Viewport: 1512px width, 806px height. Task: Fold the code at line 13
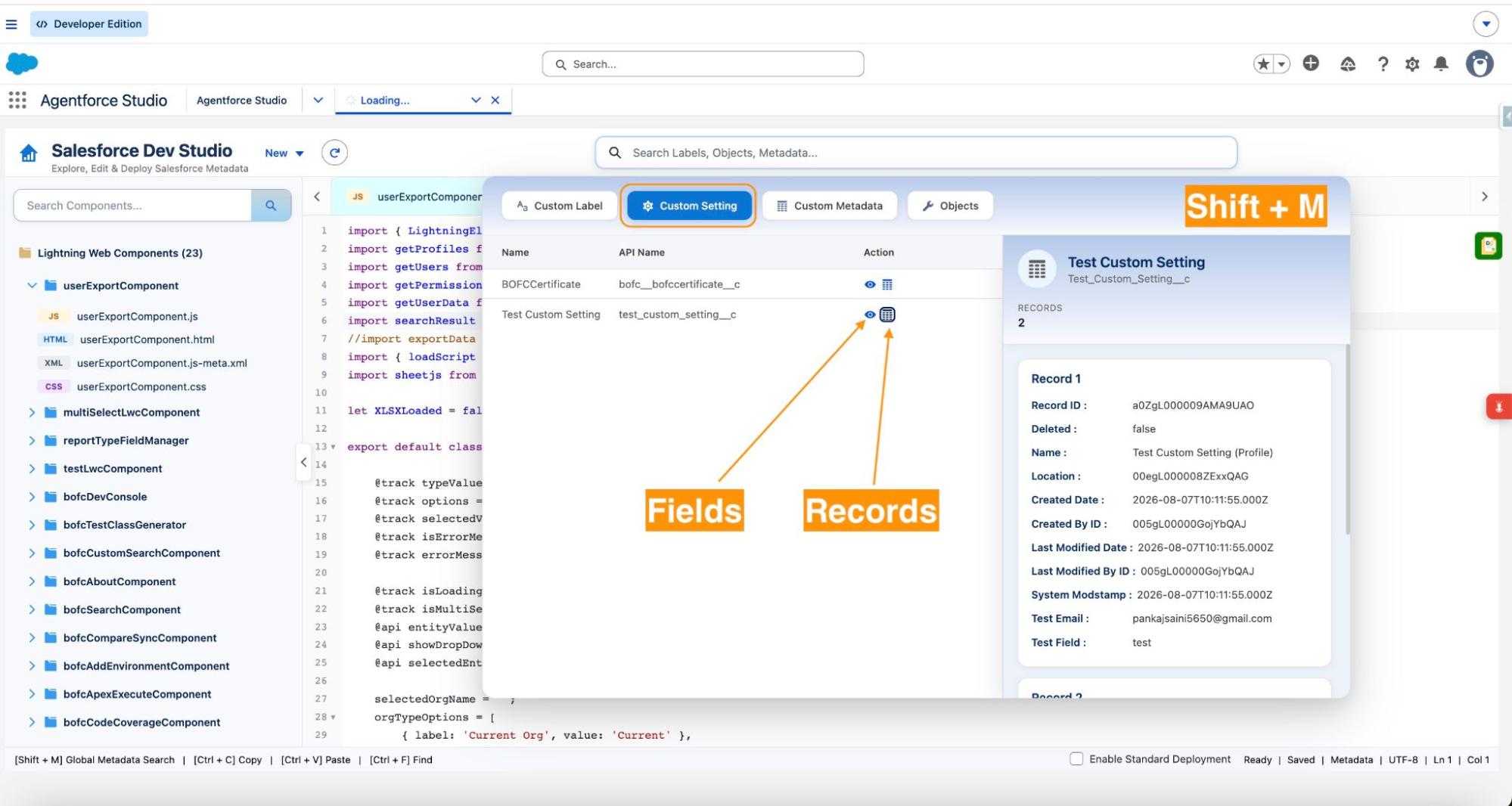(x=333, y=447)
